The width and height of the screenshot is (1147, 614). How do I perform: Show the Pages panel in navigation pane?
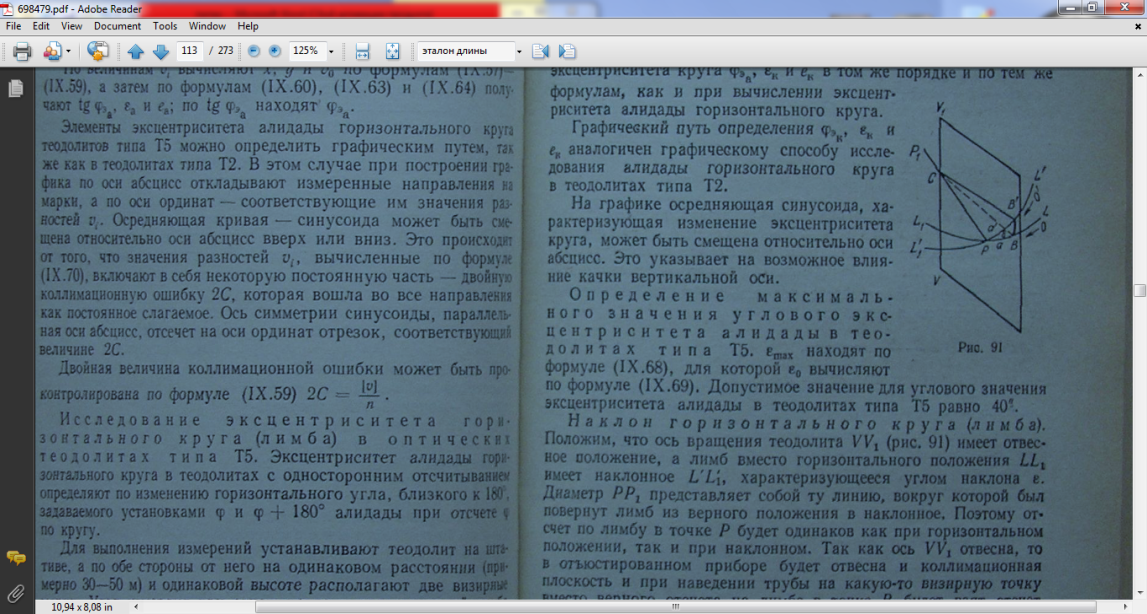[x=15, y=89]
